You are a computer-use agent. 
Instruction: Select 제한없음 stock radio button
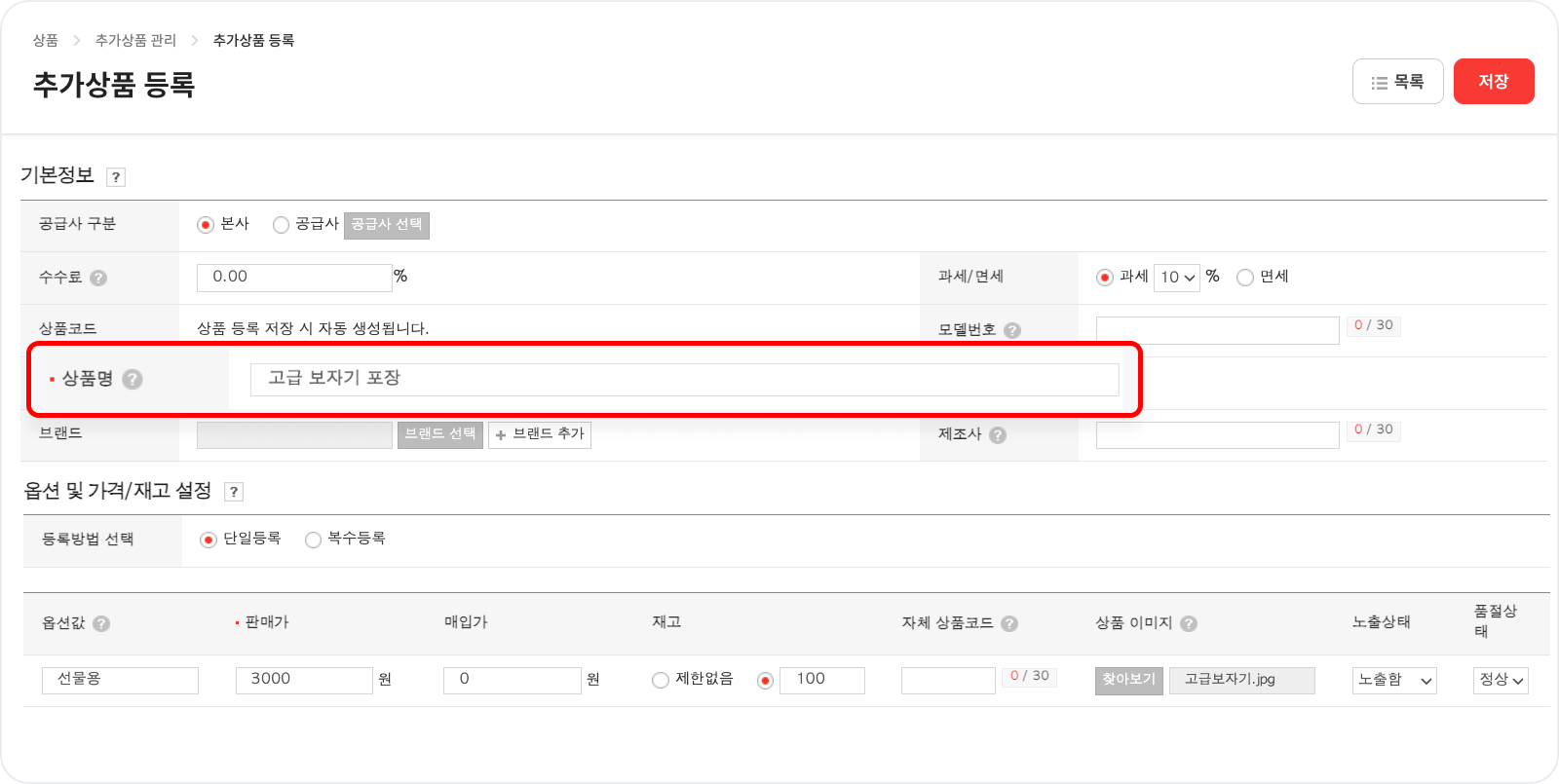click(x=661, y=680)
